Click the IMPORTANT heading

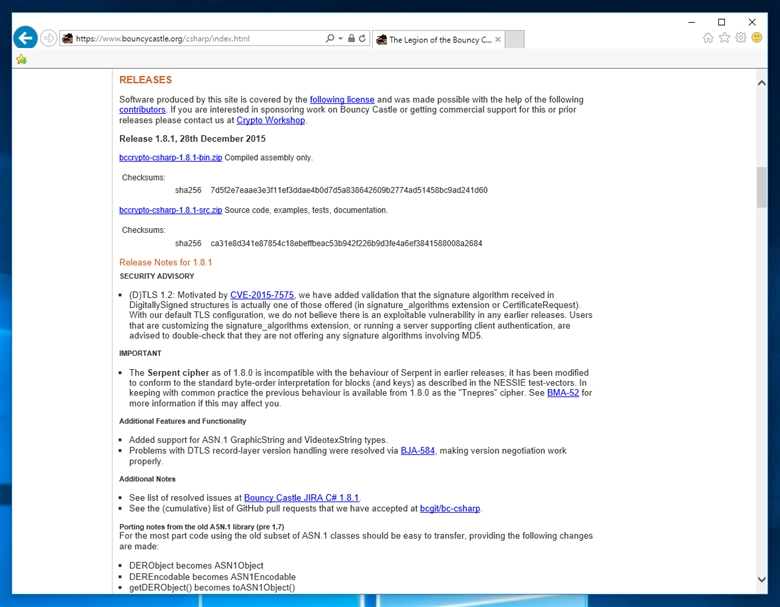140,353
